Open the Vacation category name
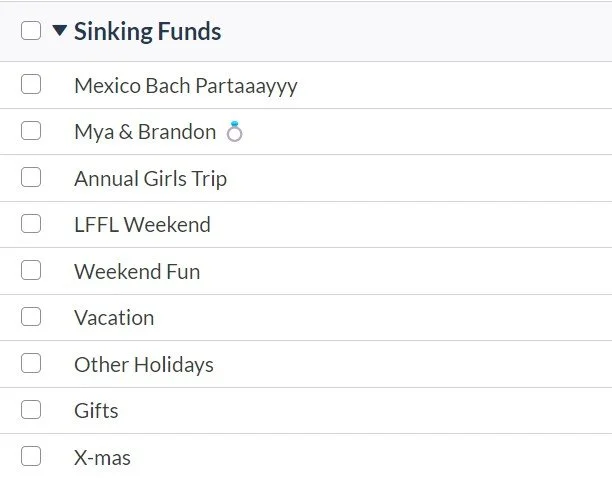612x478 pixels. tap(114, 317)
